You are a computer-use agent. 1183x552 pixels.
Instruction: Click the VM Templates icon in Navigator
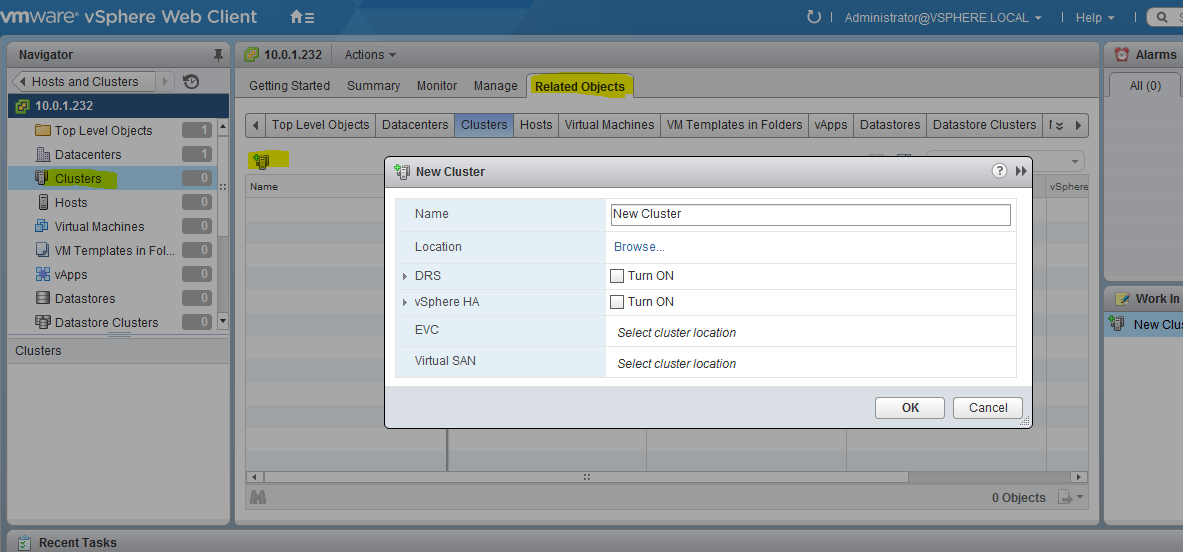click(42, 250)
